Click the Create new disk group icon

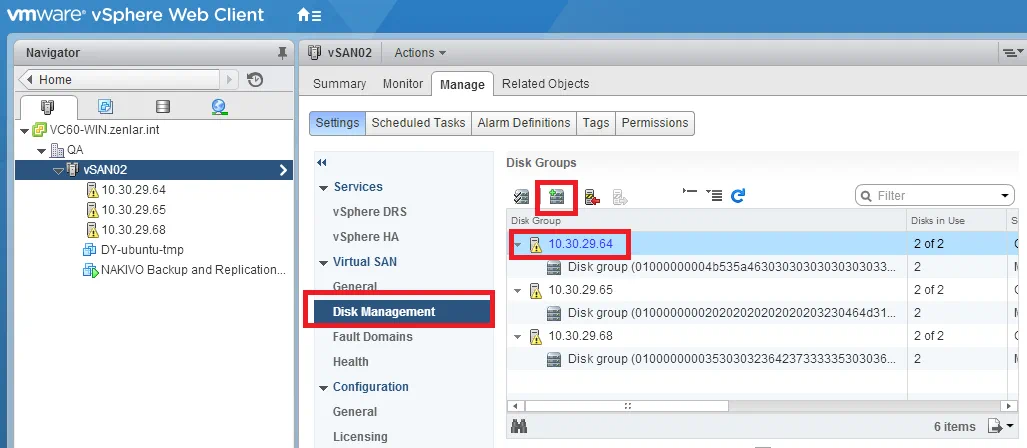pos(557,197)
